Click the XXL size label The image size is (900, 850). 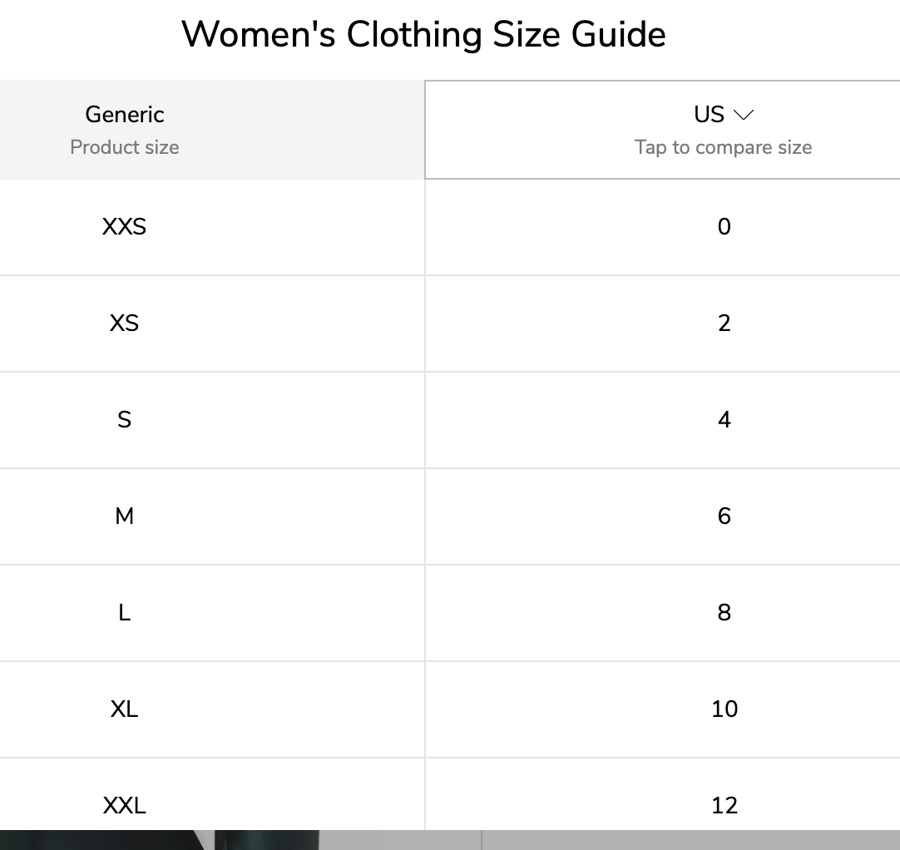click(124, 805)
